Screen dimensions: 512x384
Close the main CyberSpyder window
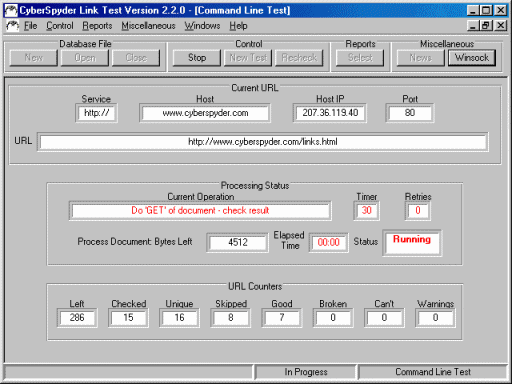pyautogui.click(x=500, y=11)
